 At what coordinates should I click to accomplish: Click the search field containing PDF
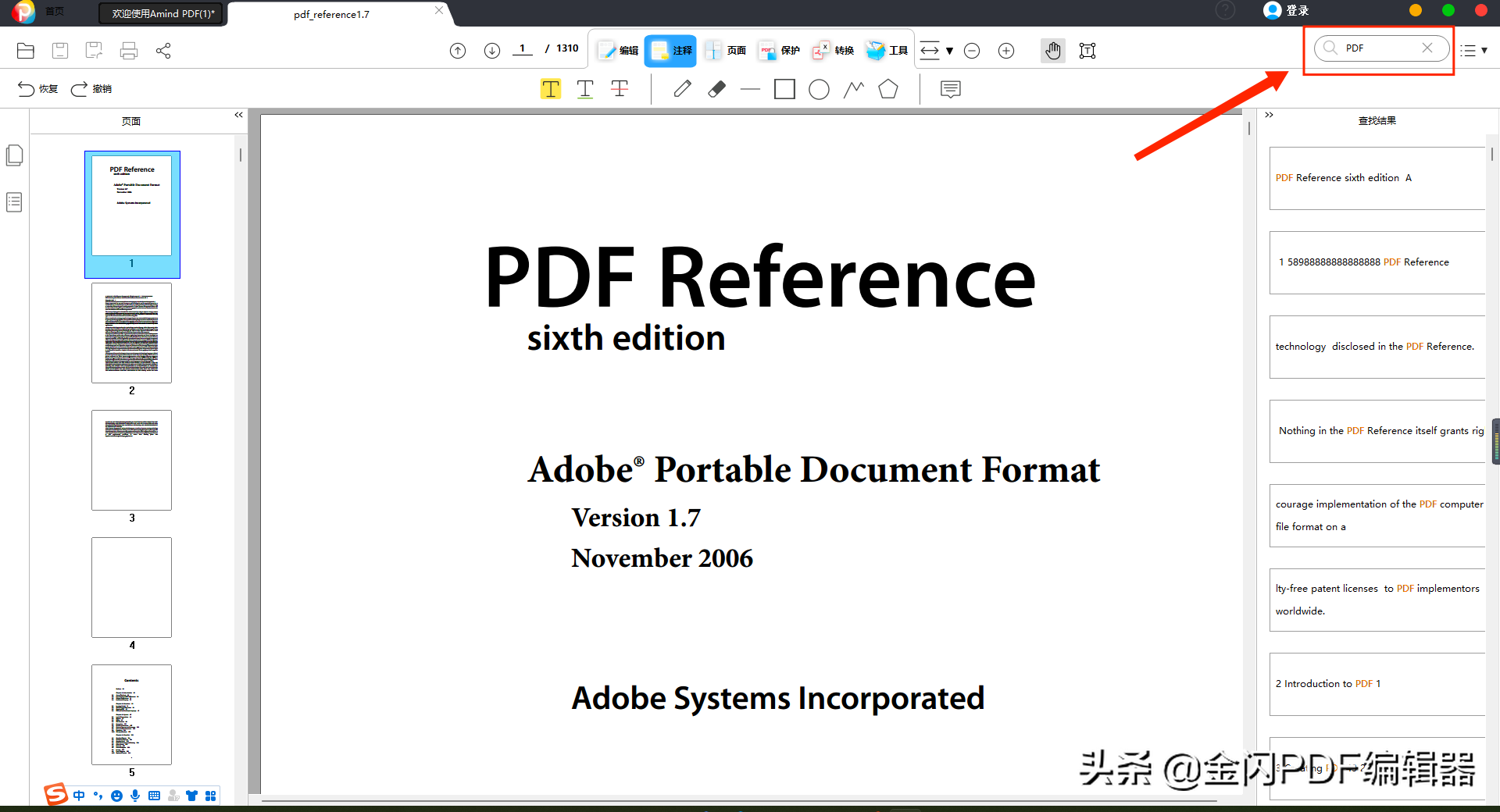click(x=1380, y=48)
